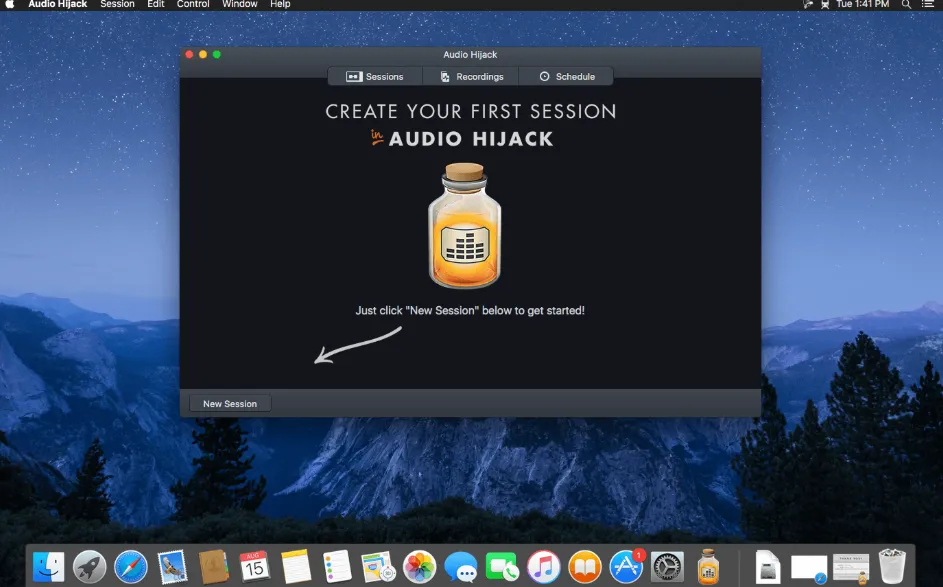The width and height of the screenshot is (943, 587).
Task: Open the Trash in dock
Action: pos(892,566)
